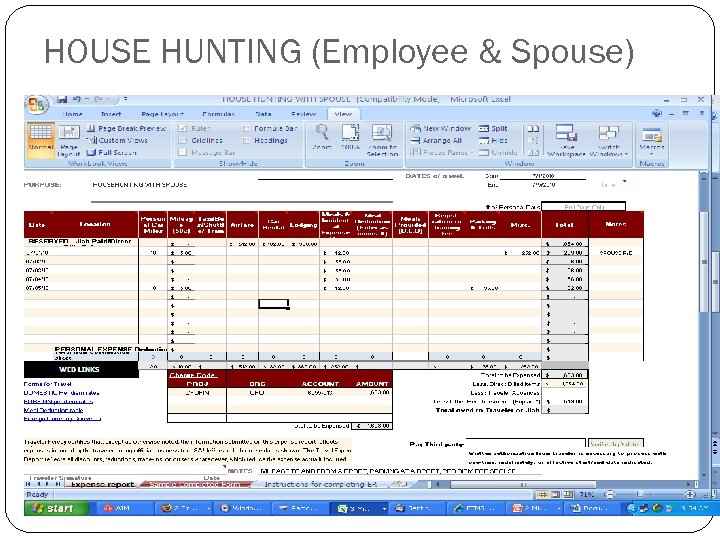Click the horizontal scrollbar
Screen dimensions: 720x540
523,484
